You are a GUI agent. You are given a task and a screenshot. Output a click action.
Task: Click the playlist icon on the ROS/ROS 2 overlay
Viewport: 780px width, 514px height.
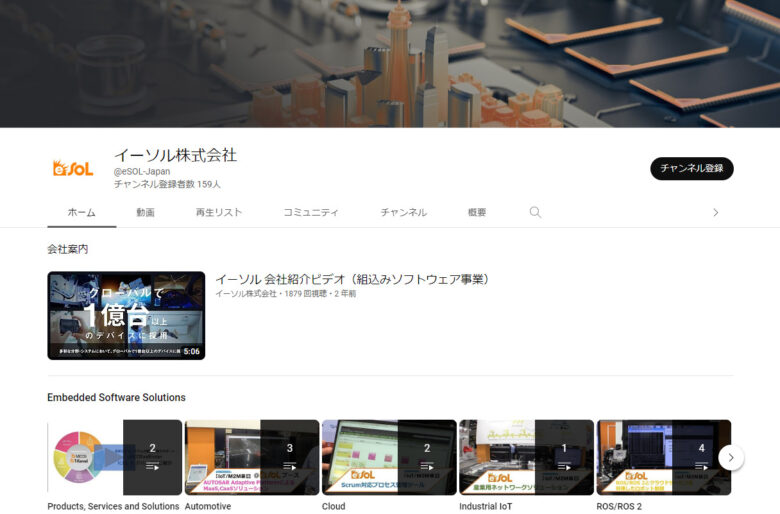(701, 467)
